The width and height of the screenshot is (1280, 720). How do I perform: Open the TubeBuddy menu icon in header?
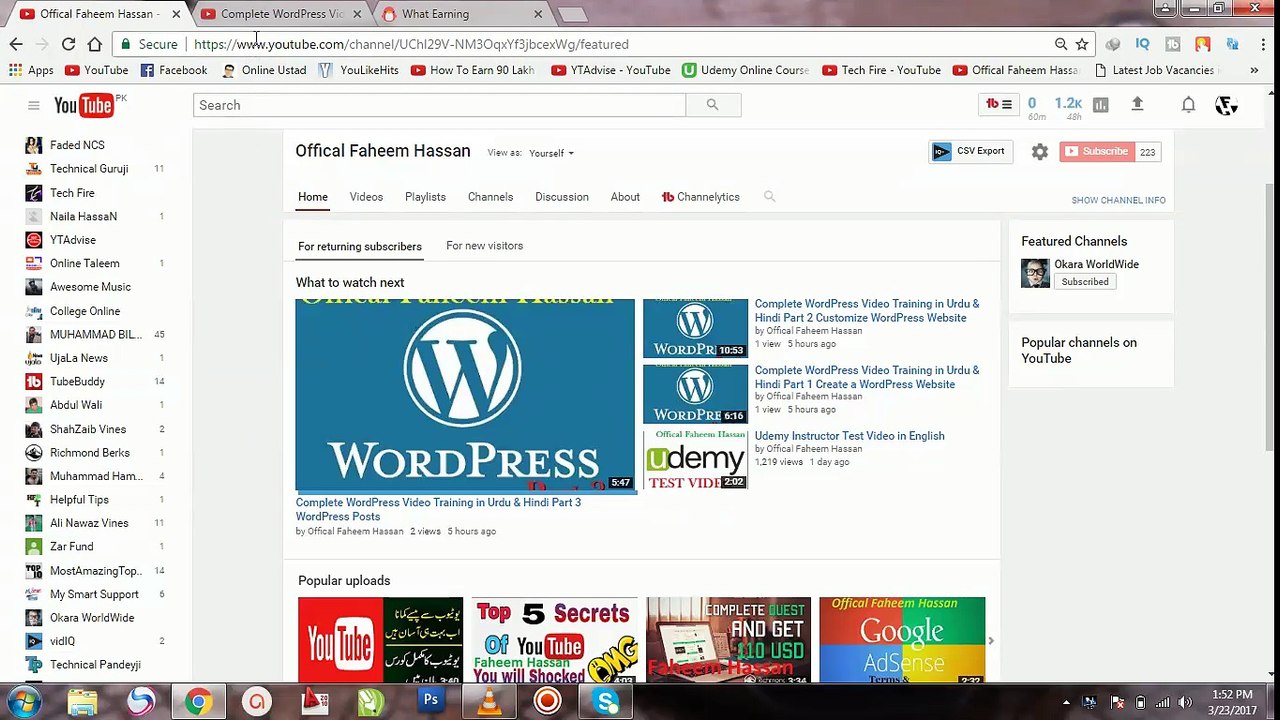coord(999,104)
